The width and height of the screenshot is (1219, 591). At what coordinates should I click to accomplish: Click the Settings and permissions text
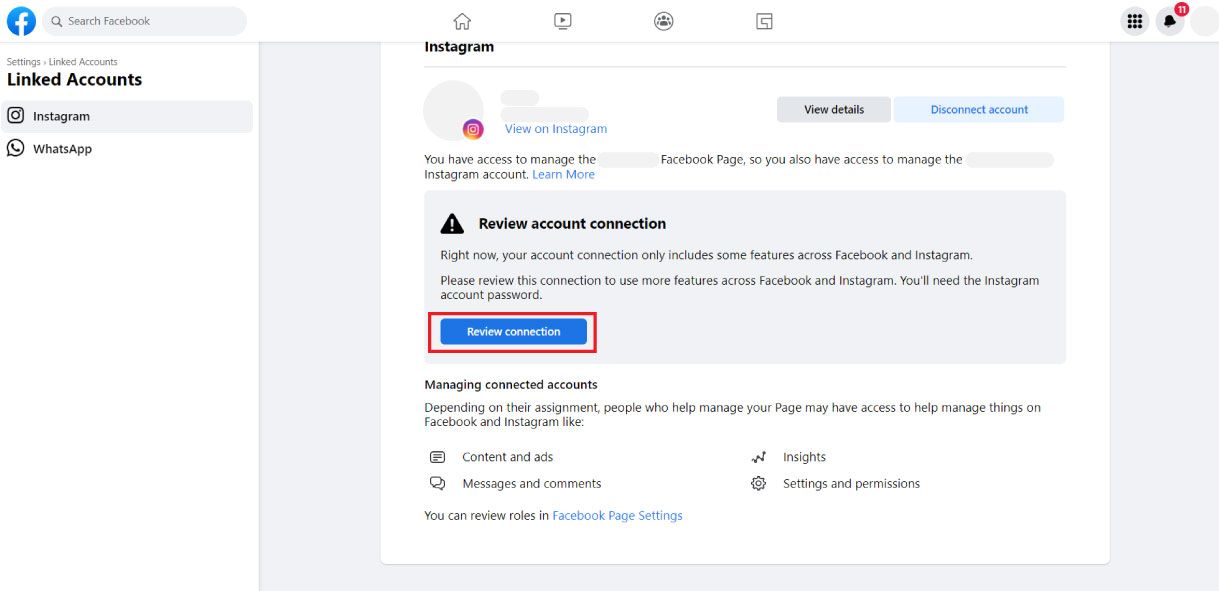(x=851, y=483)
